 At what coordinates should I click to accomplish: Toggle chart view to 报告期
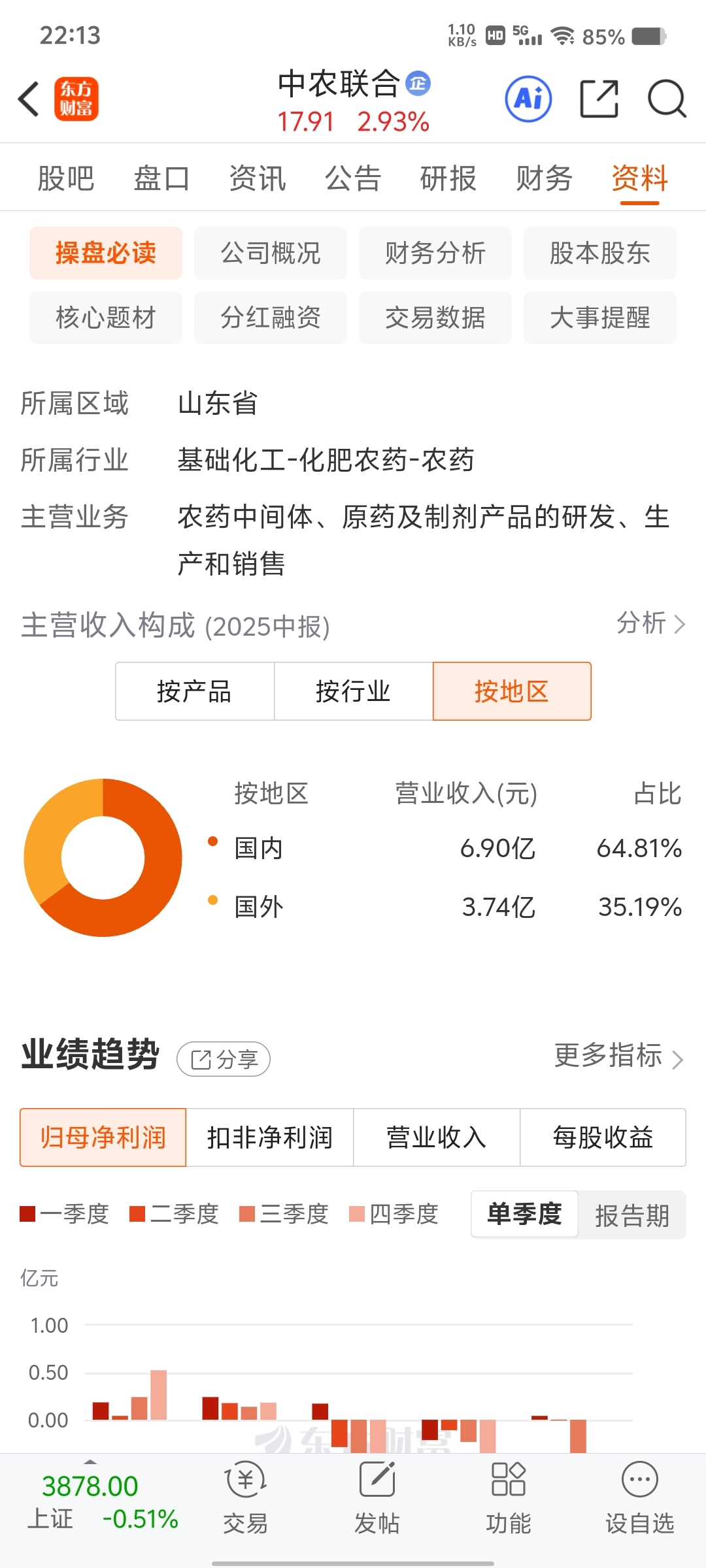(x=632, y=1215)
